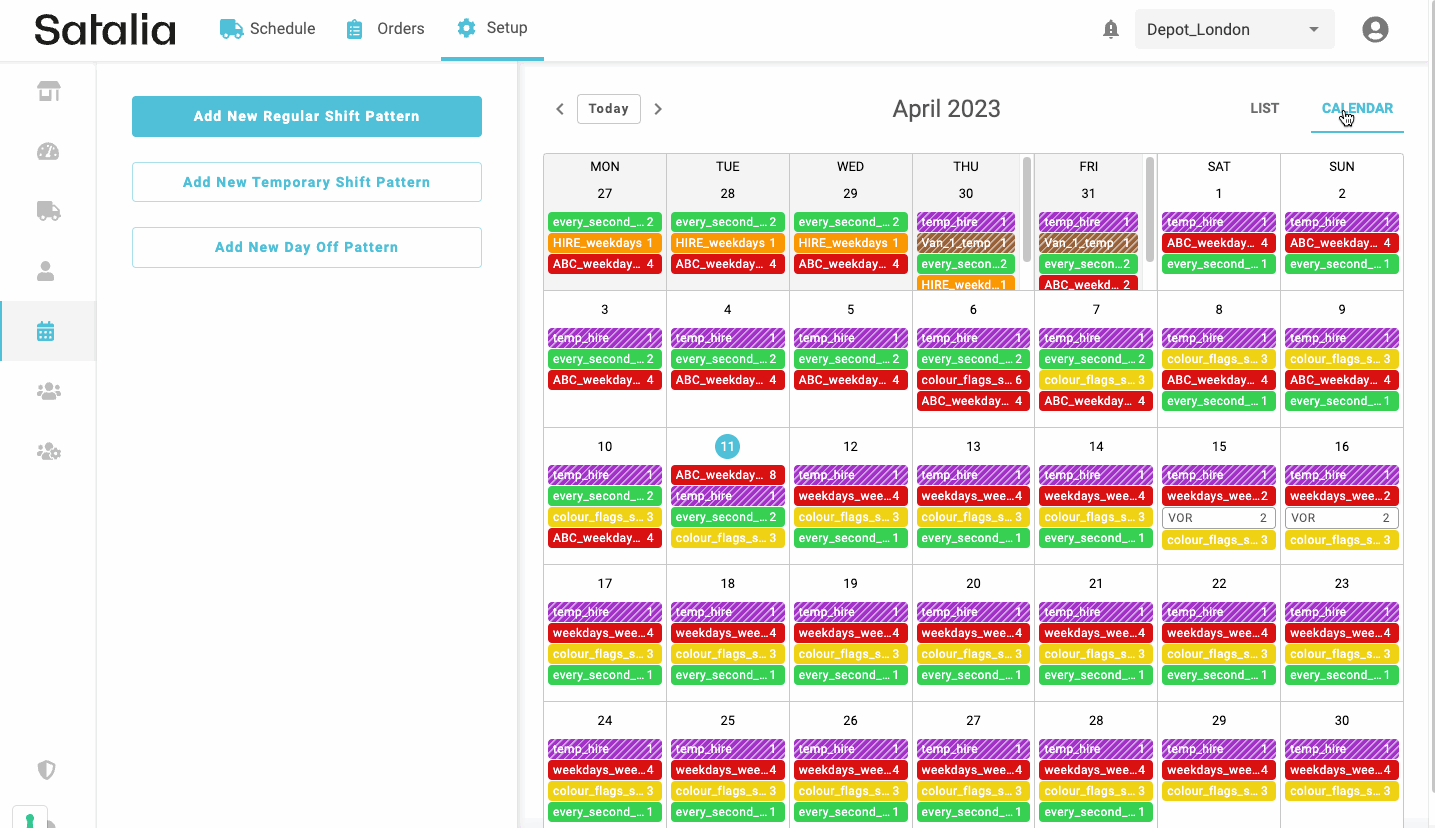The height and width of the screenshot is (828, 1435).
Task: Click Add New Regular Shift Pattern
Action: click(x=306, y=116)
